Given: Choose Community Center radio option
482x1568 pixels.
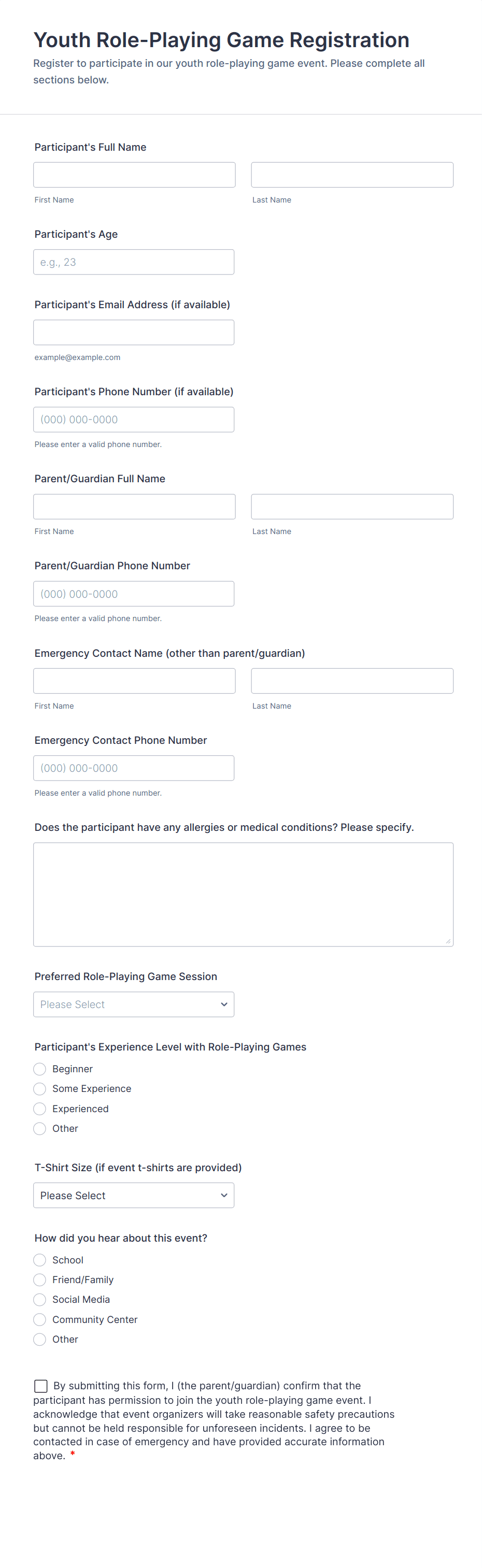Looking at the screenshot, I should coord(39,1319).
